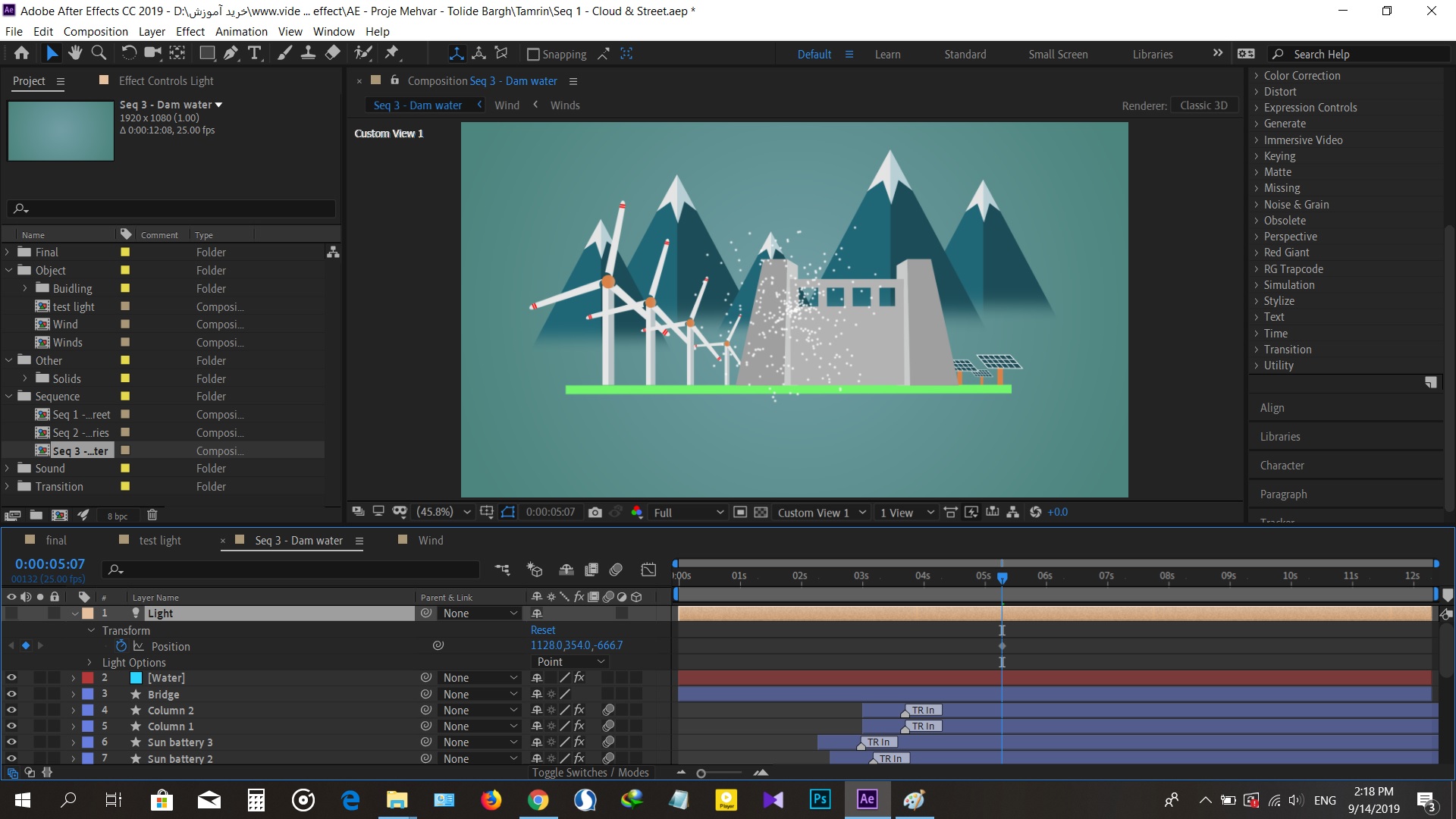Drag the current time indicator at 5:07

(x=1001, y=575)
